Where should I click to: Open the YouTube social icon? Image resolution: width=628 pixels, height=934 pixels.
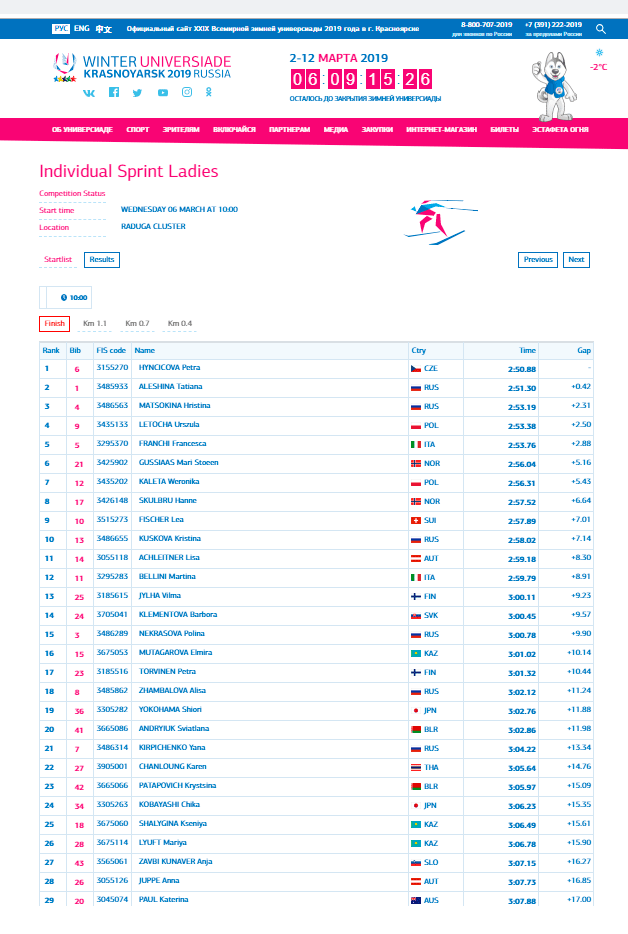tap(163, 93)
